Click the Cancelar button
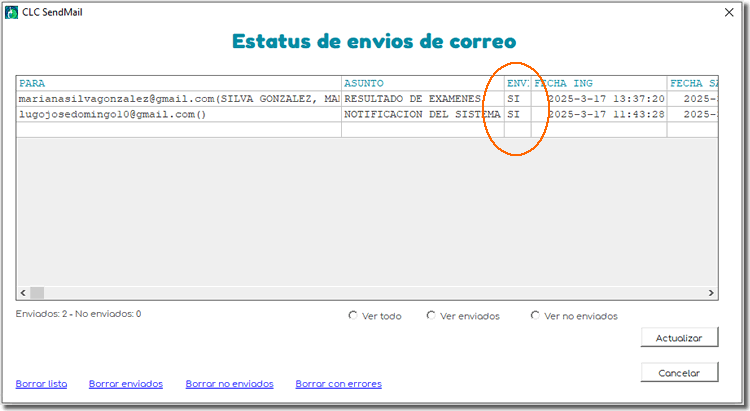The width and height of the screenshot is (750, 411). coord(679,372)
